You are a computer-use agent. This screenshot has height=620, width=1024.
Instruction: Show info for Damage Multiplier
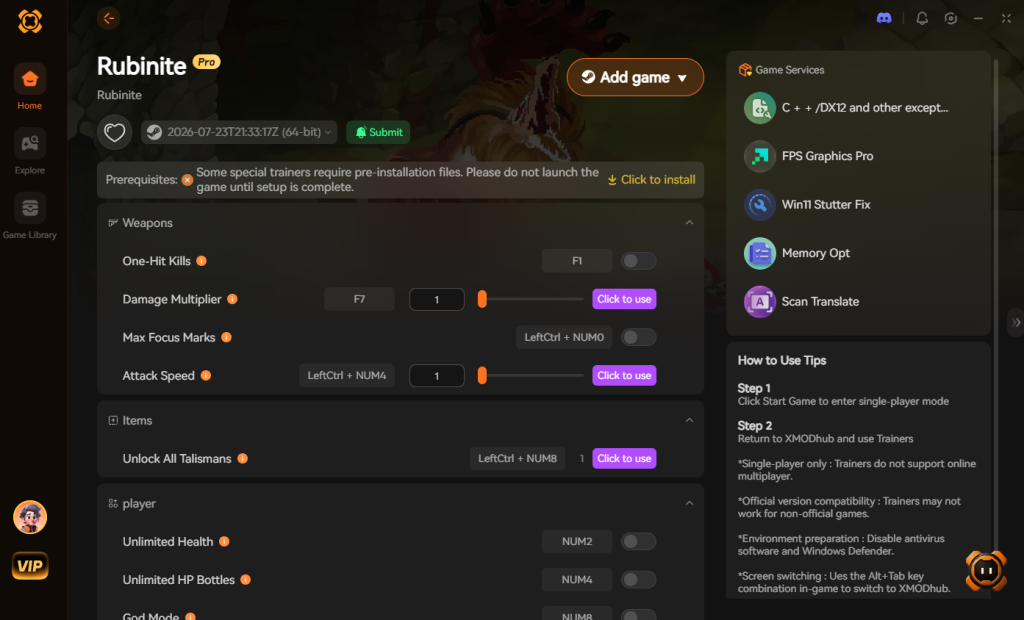pyautogui.click(x=232, y=299)
